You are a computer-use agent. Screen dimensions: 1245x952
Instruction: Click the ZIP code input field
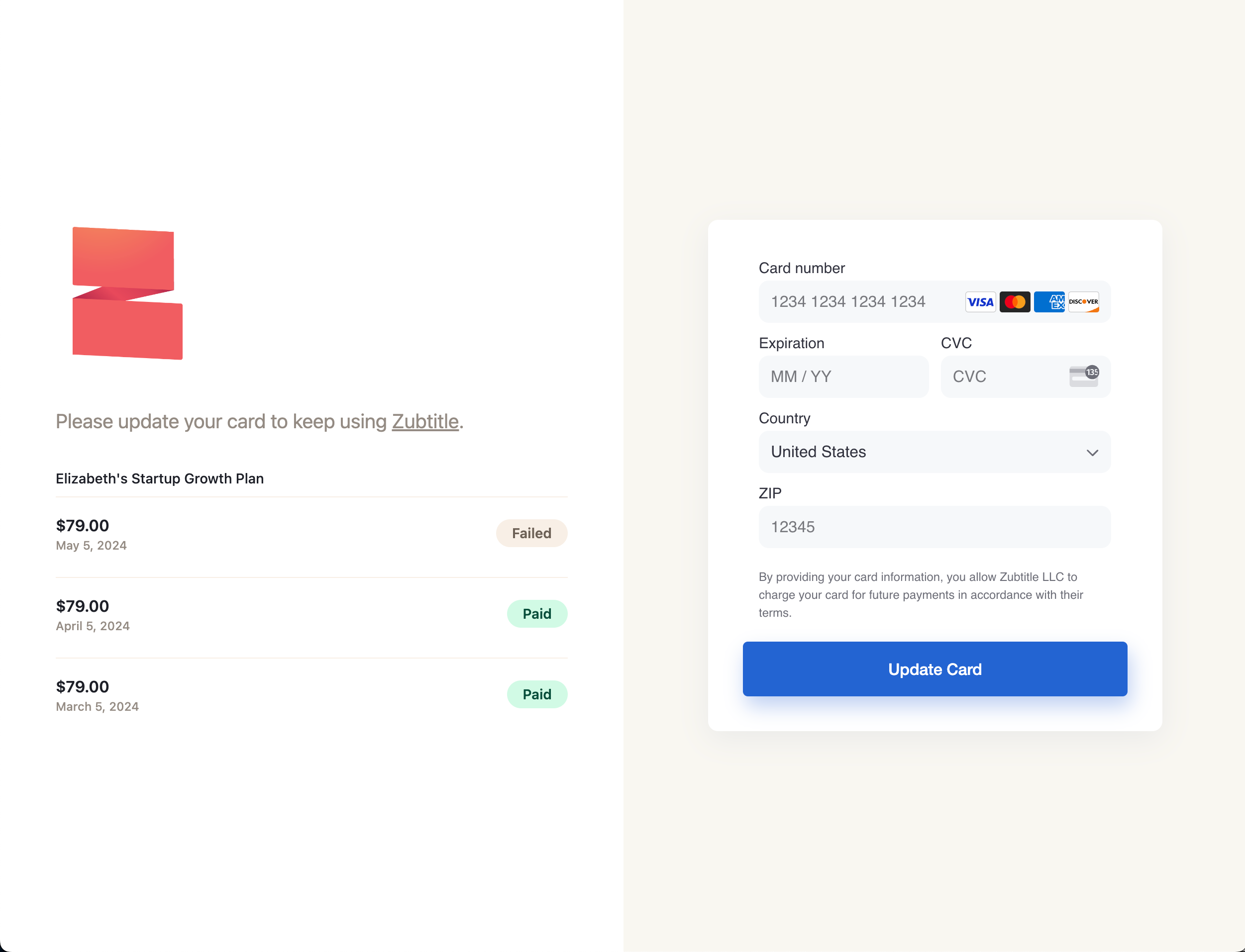[935, 527]
